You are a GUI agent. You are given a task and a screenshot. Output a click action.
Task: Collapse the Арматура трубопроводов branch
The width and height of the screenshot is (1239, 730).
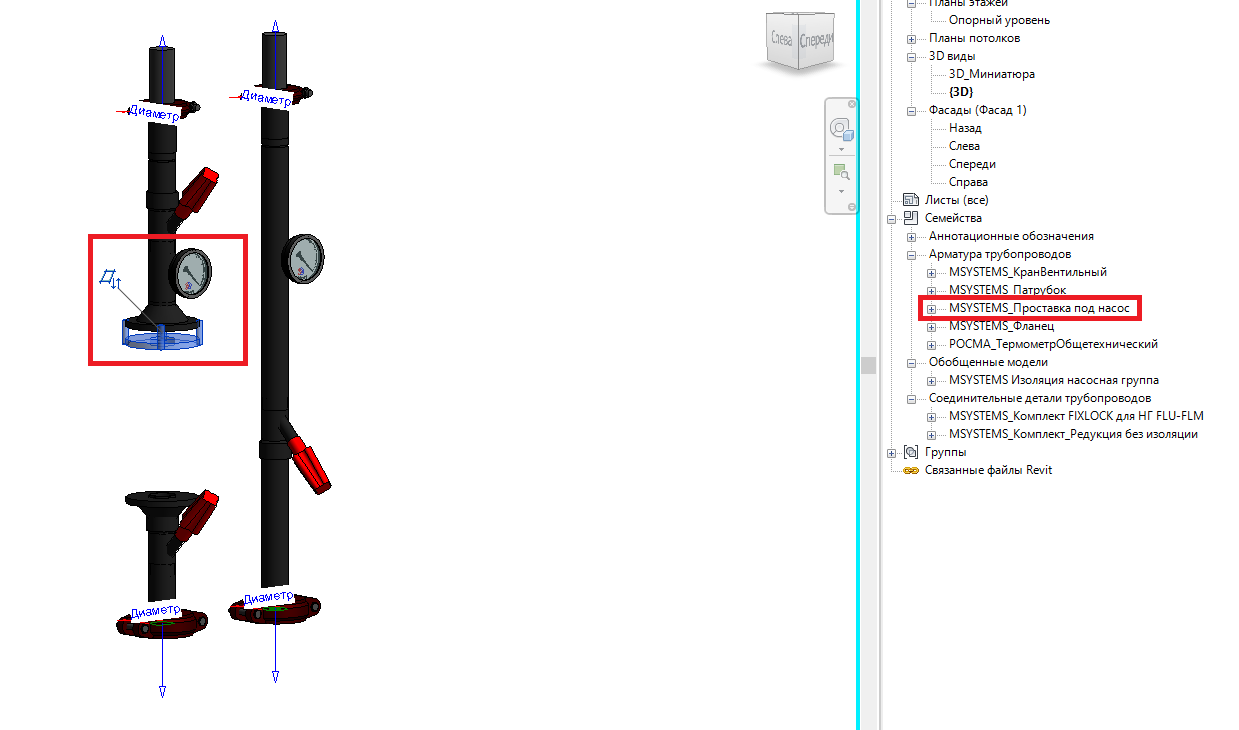coord(911,255)
